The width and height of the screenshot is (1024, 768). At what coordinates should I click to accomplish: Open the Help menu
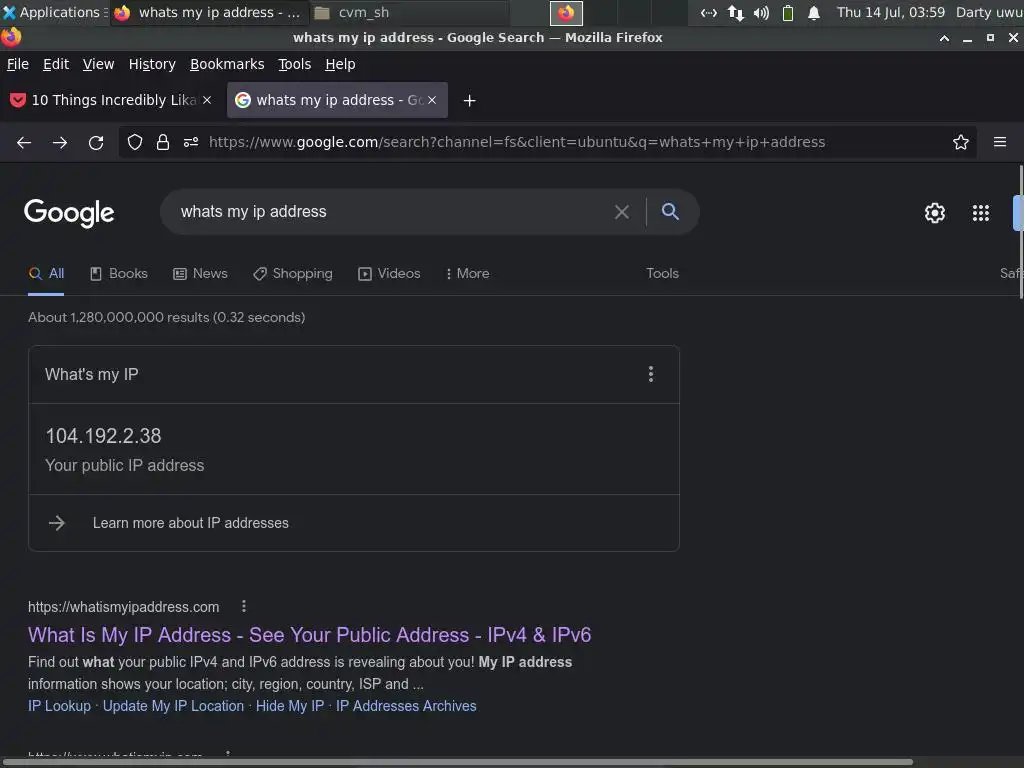pos(340,64)
